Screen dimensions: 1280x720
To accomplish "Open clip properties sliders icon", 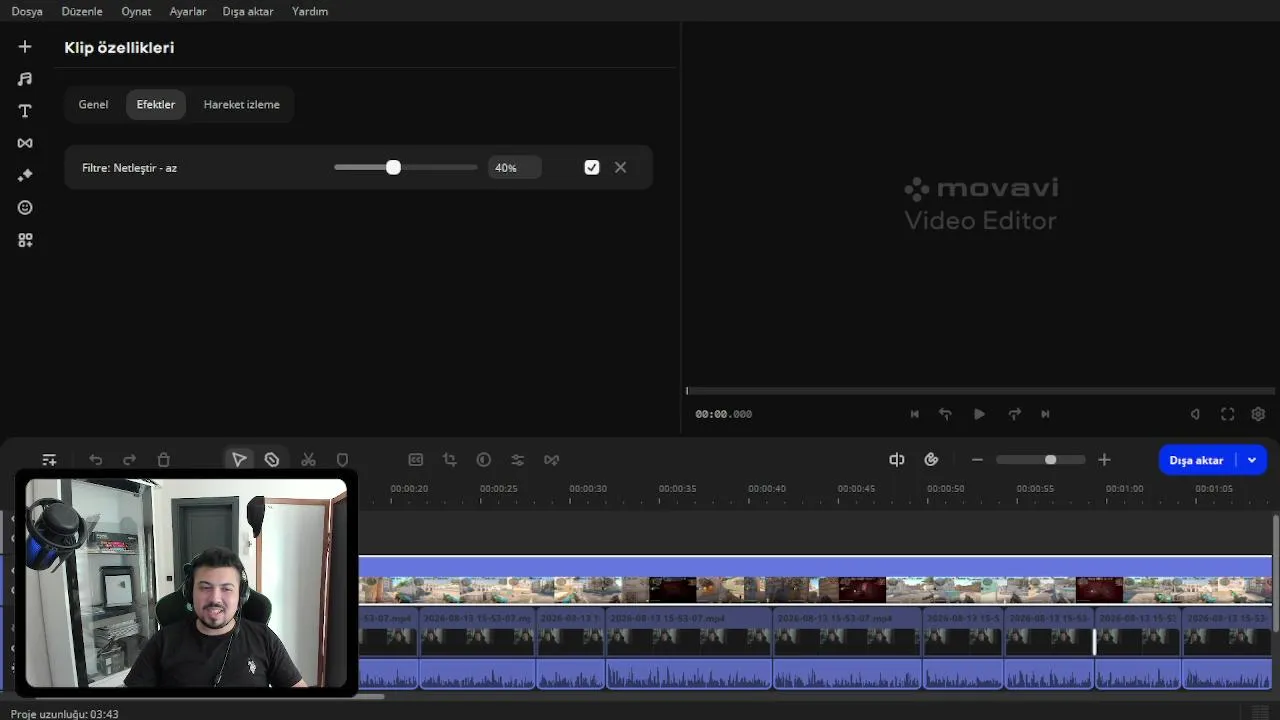I will (x=518, y=460).
